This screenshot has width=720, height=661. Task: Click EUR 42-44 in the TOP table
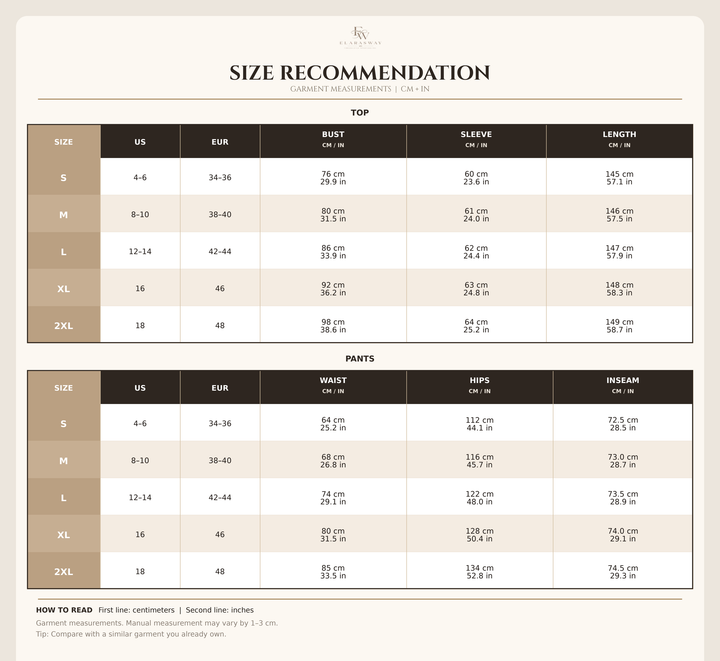coord(220,252)
